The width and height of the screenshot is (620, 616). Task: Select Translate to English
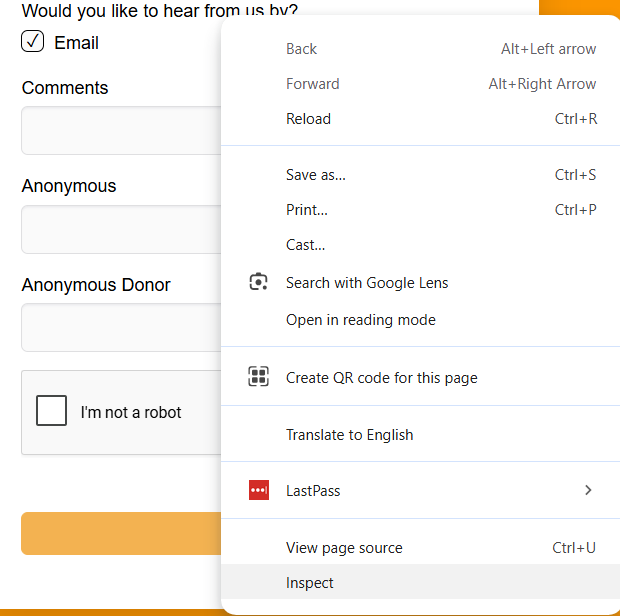pos(349,435)
